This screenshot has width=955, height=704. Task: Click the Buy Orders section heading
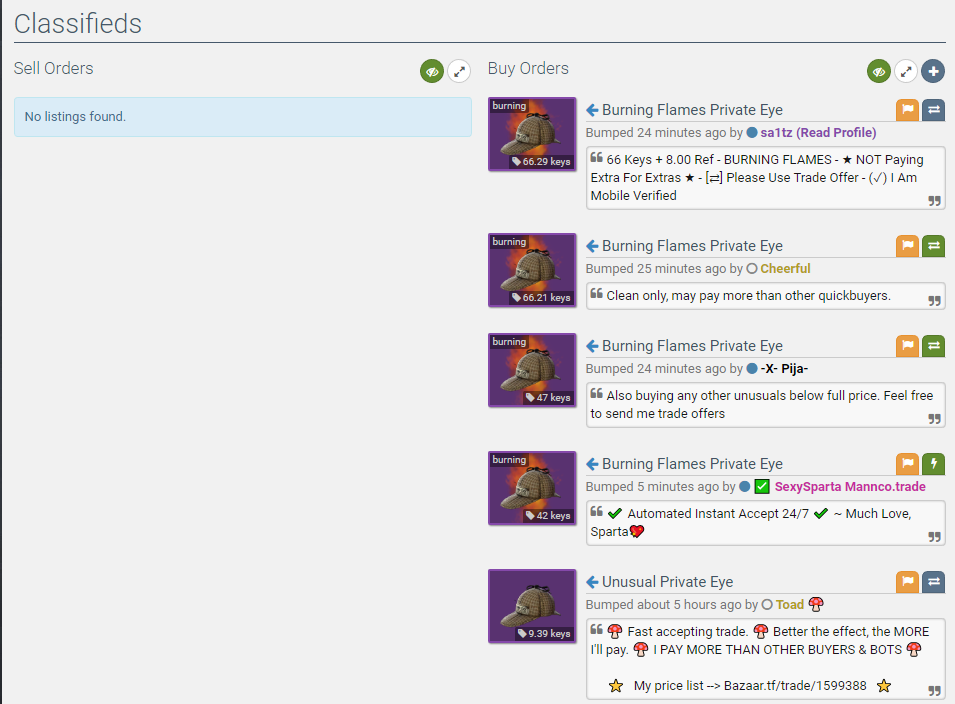(x=528, y=68)
